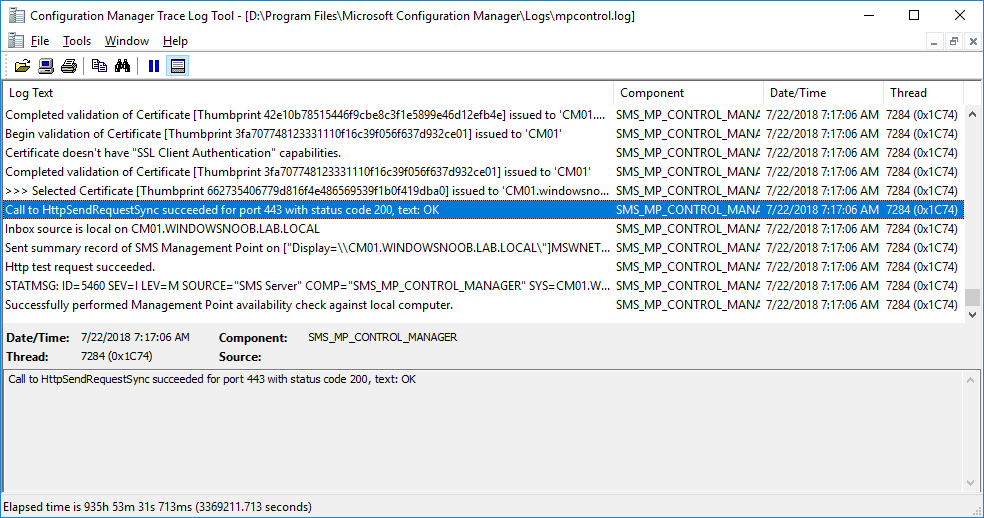Click the 'Elapsed time is 935h 53m' status bar text

158,507
